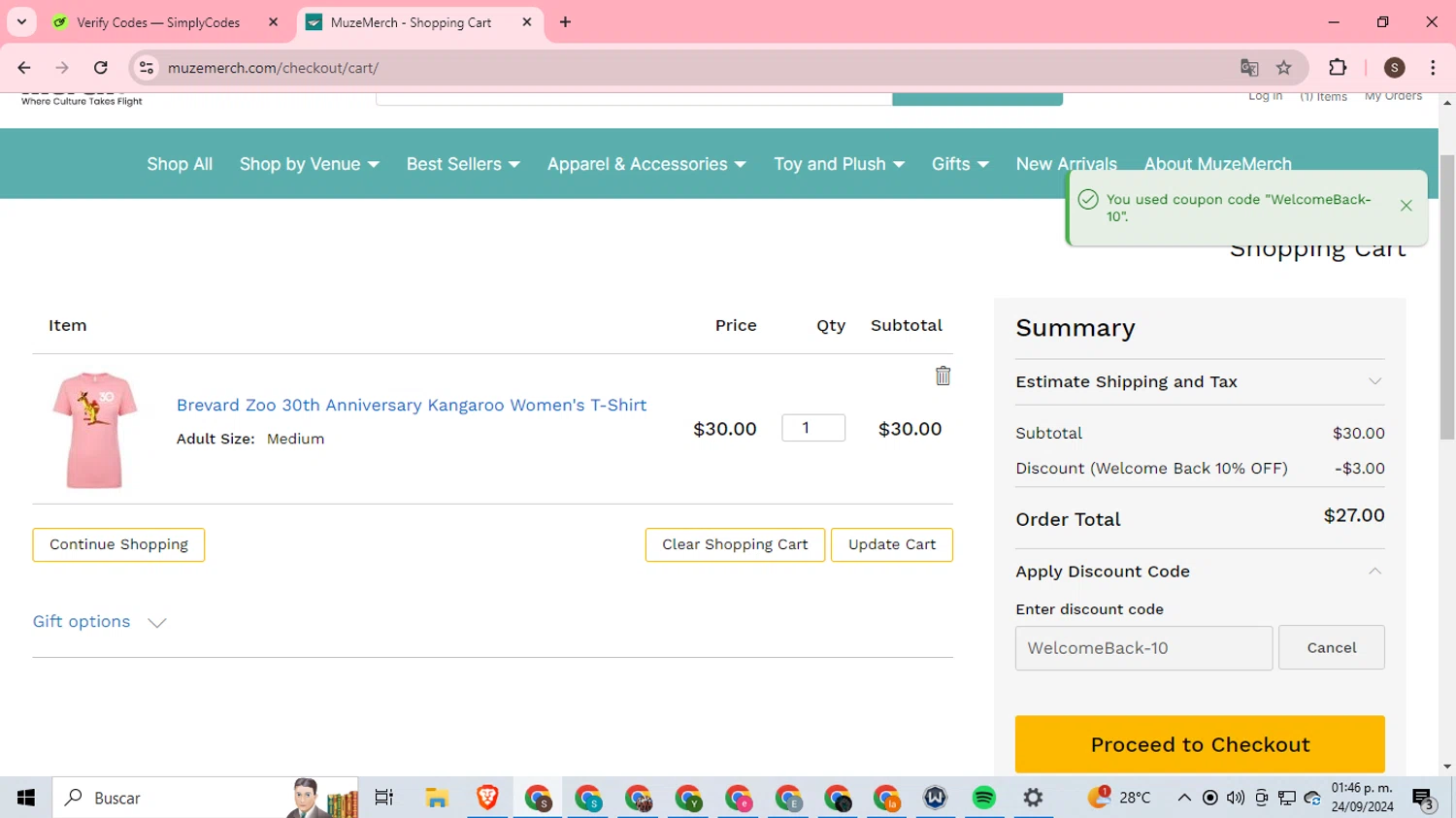
Task: Open New Arrivals menu item
Action: 1066,164
